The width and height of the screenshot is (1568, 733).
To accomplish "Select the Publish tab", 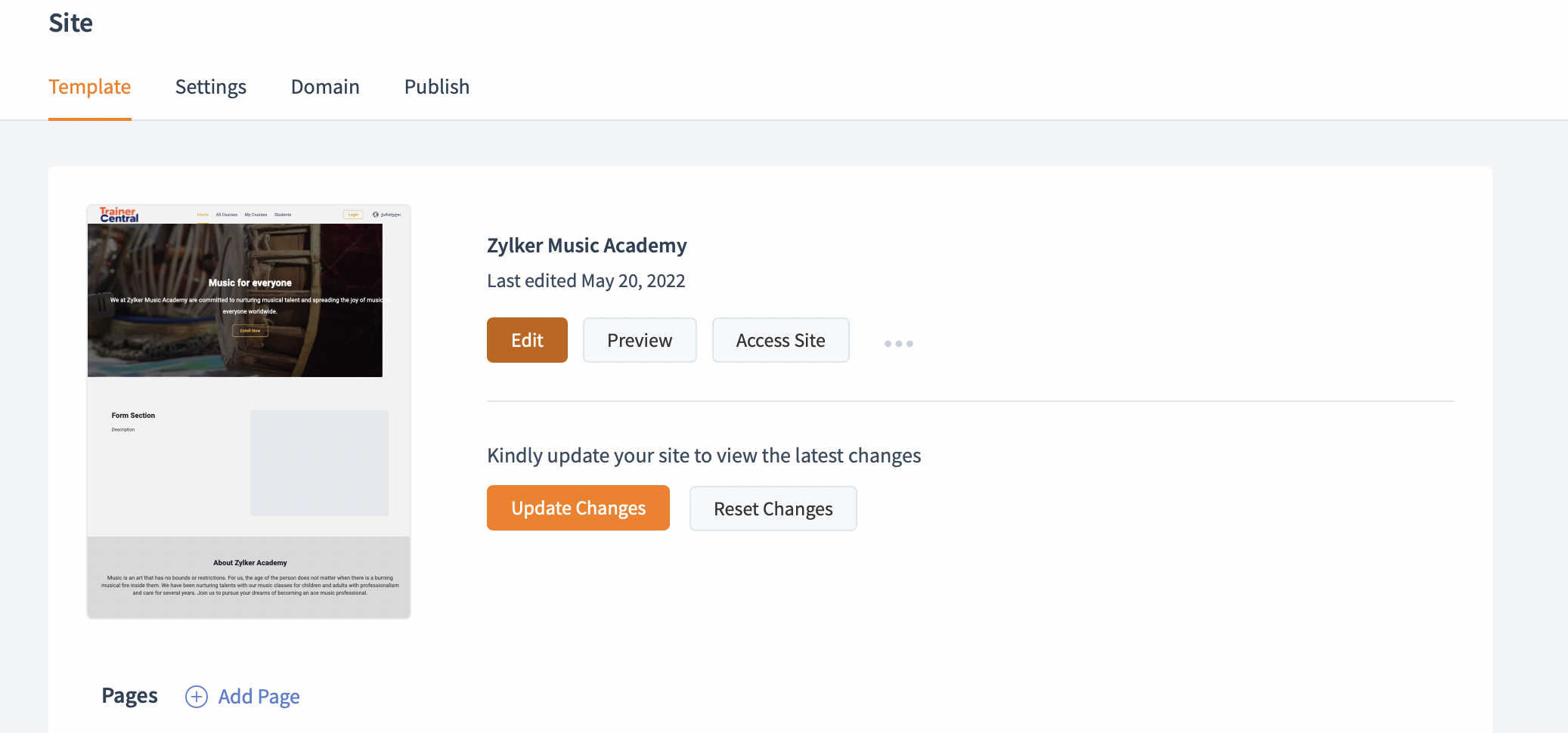I will [x=437, y=87].
